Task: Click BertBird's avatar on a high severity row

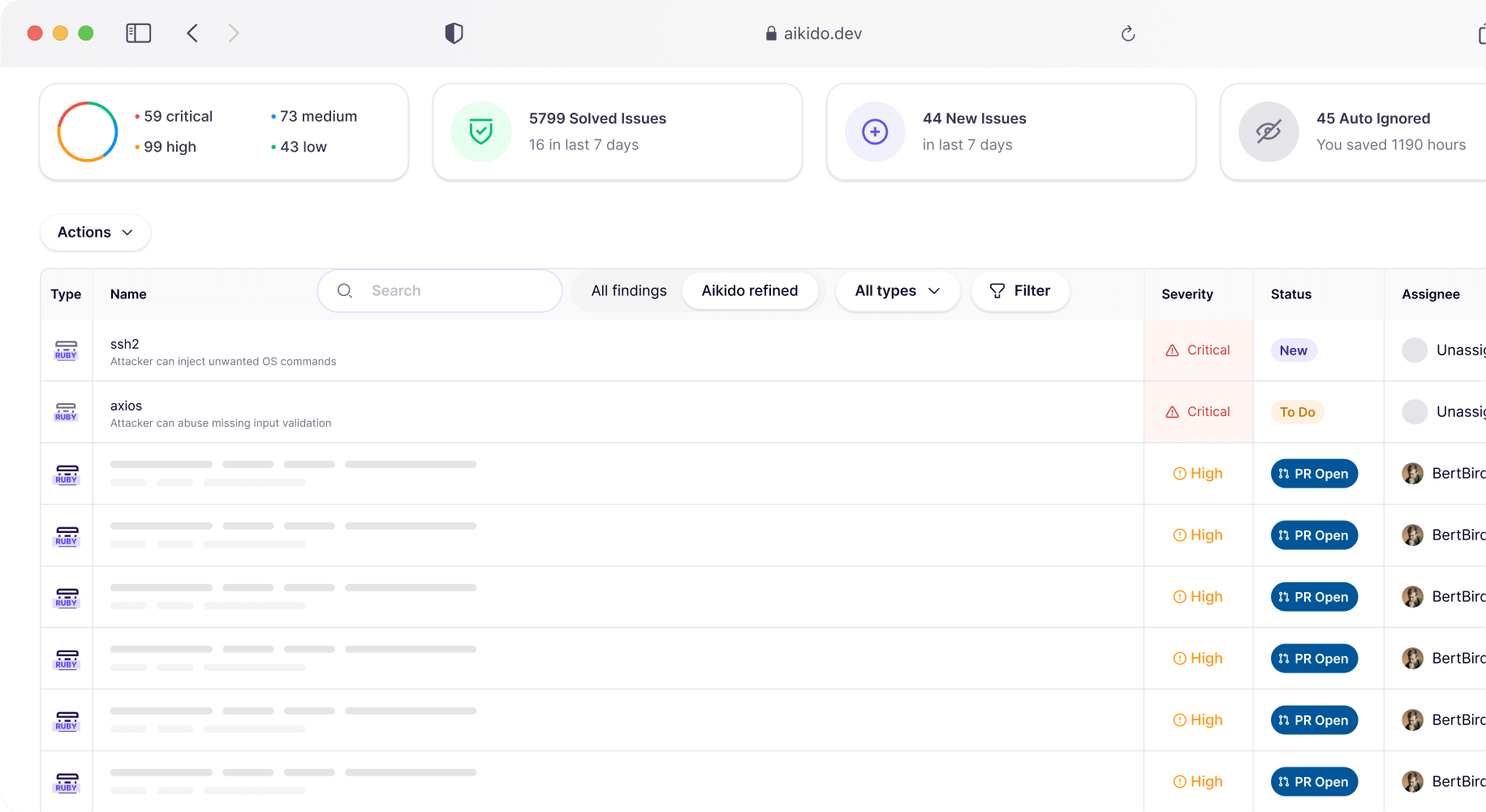Action: tap(1412, 473)
